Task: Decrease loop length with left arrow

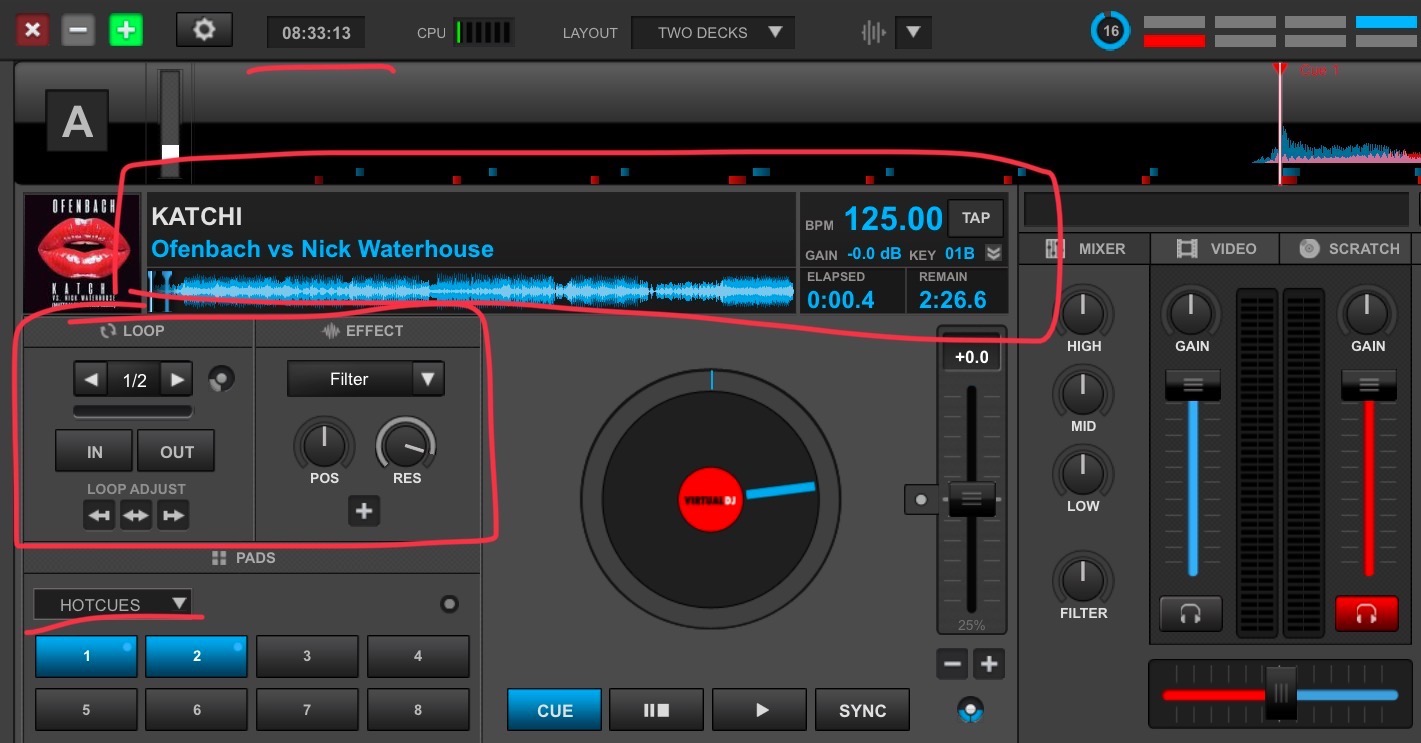Action: (91, 379)
